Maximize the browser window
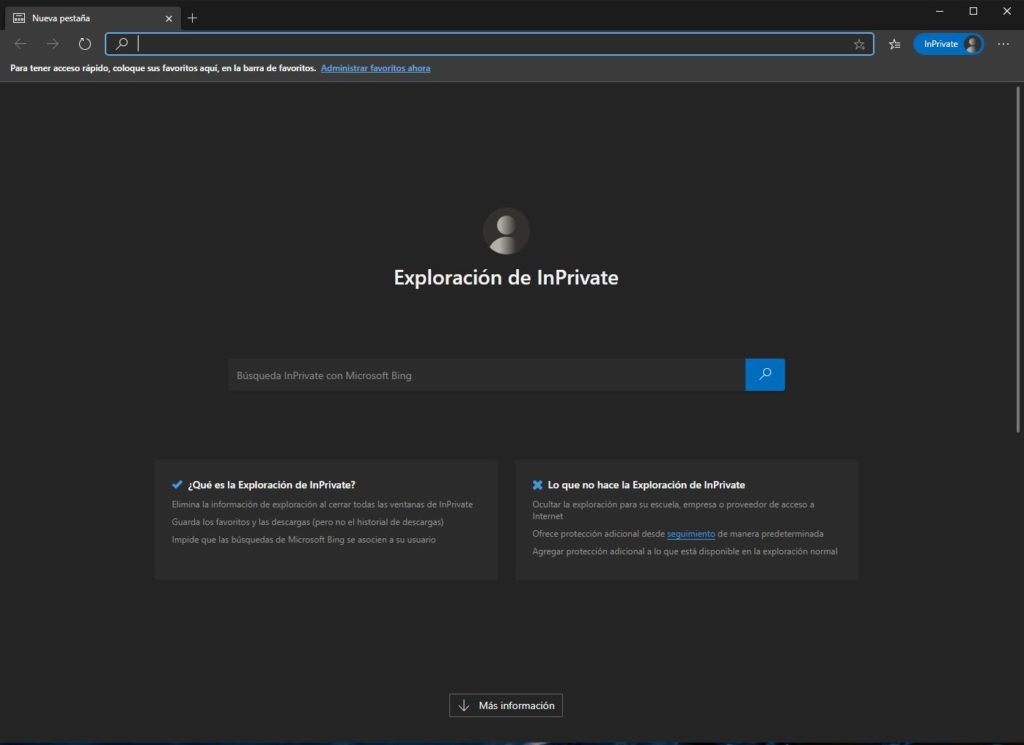Screen dimensions: 1024x745 (973, 11)
